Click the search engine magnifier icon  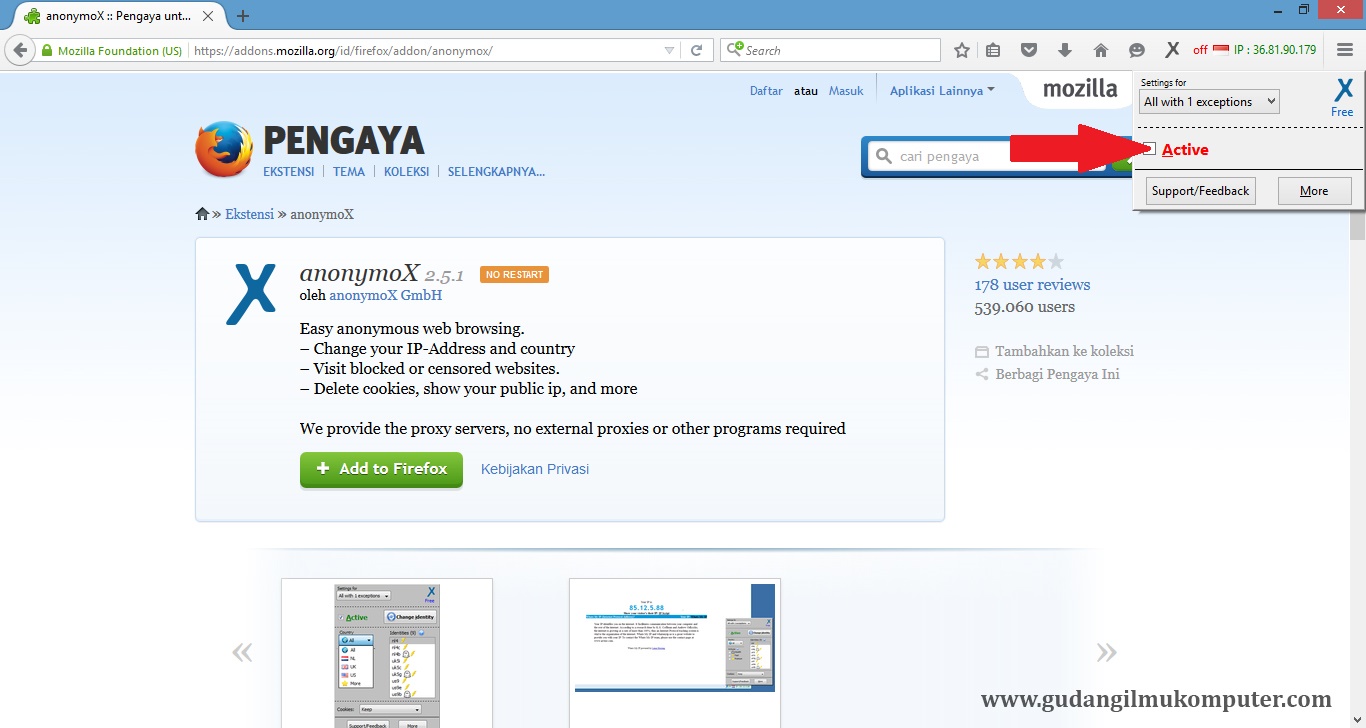733,50
